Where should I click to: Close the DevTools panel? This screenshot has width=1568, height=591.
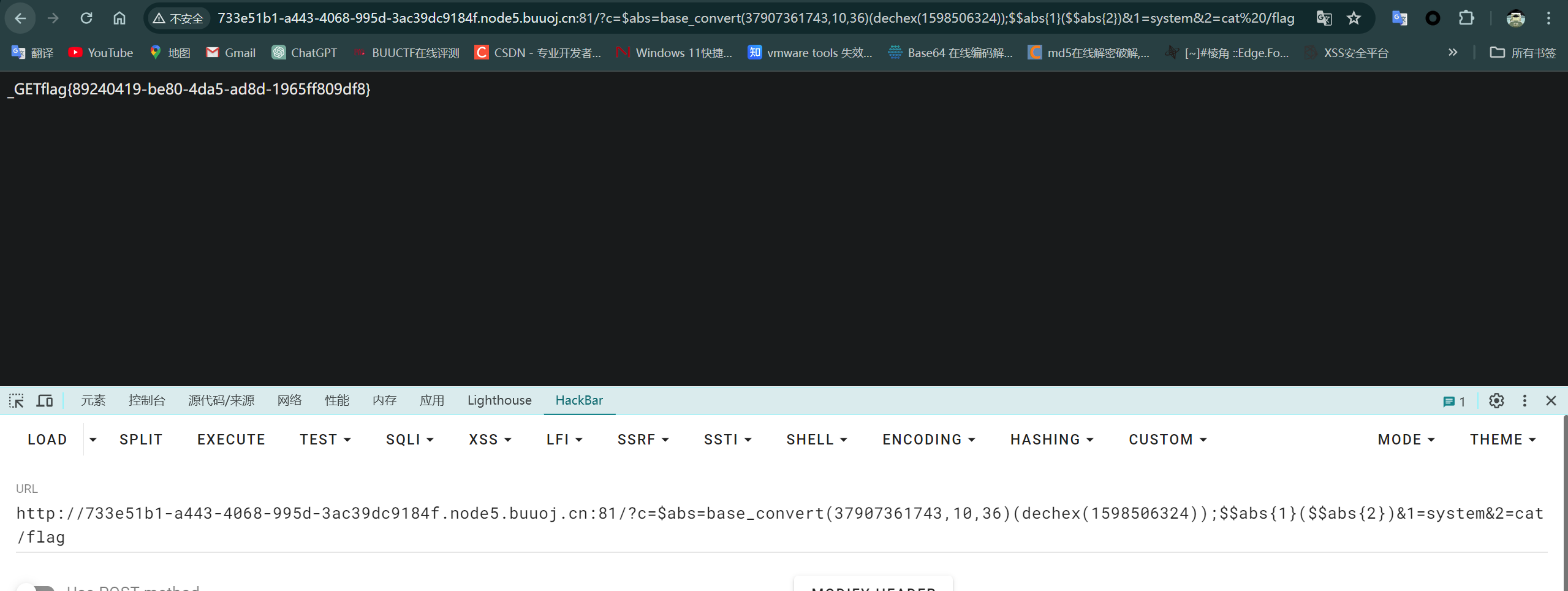[x=1551, y=401]
